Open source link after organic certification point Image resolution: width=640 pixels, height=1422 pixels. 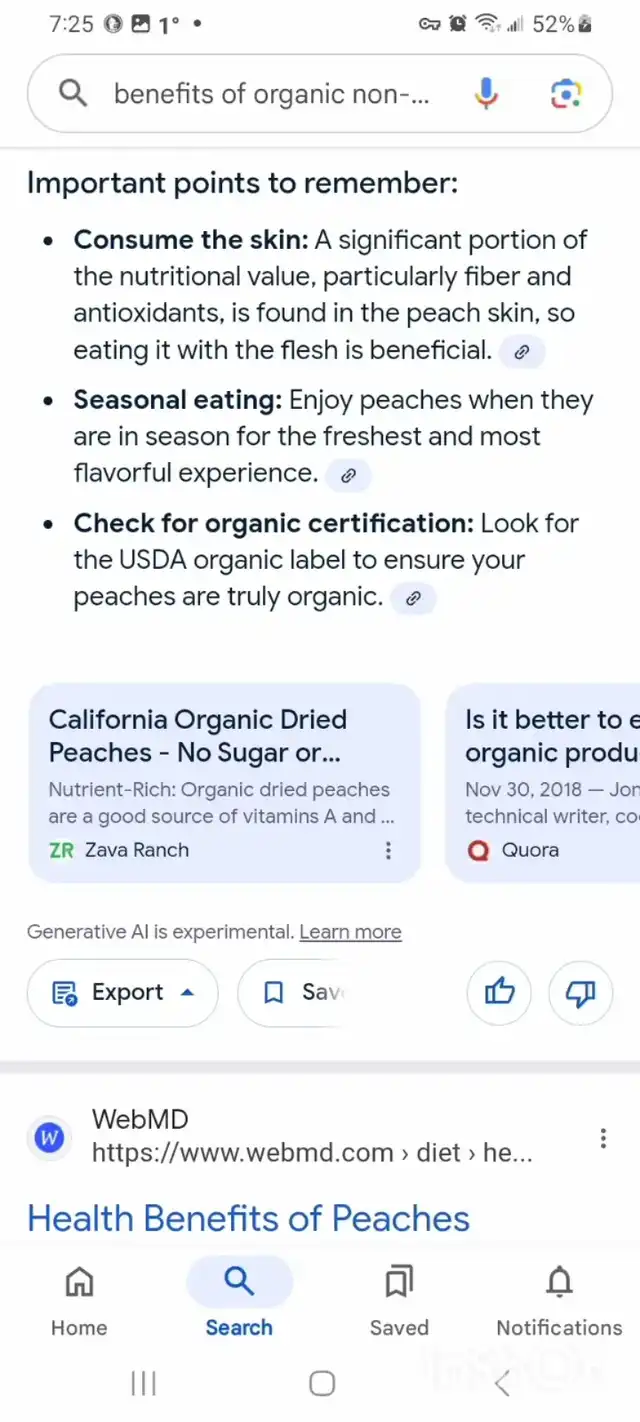tap(413, 598)
